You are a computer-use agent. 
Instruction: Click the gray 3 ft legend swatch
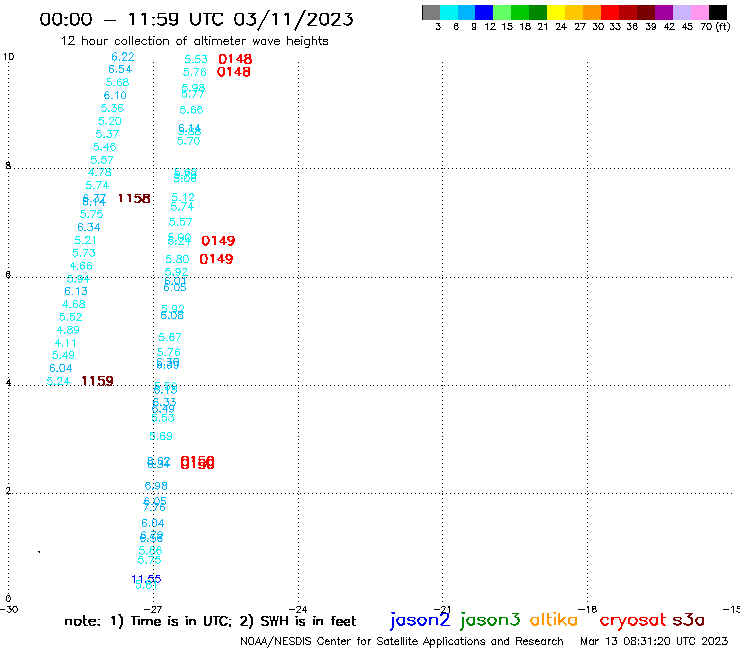(431, 12)
